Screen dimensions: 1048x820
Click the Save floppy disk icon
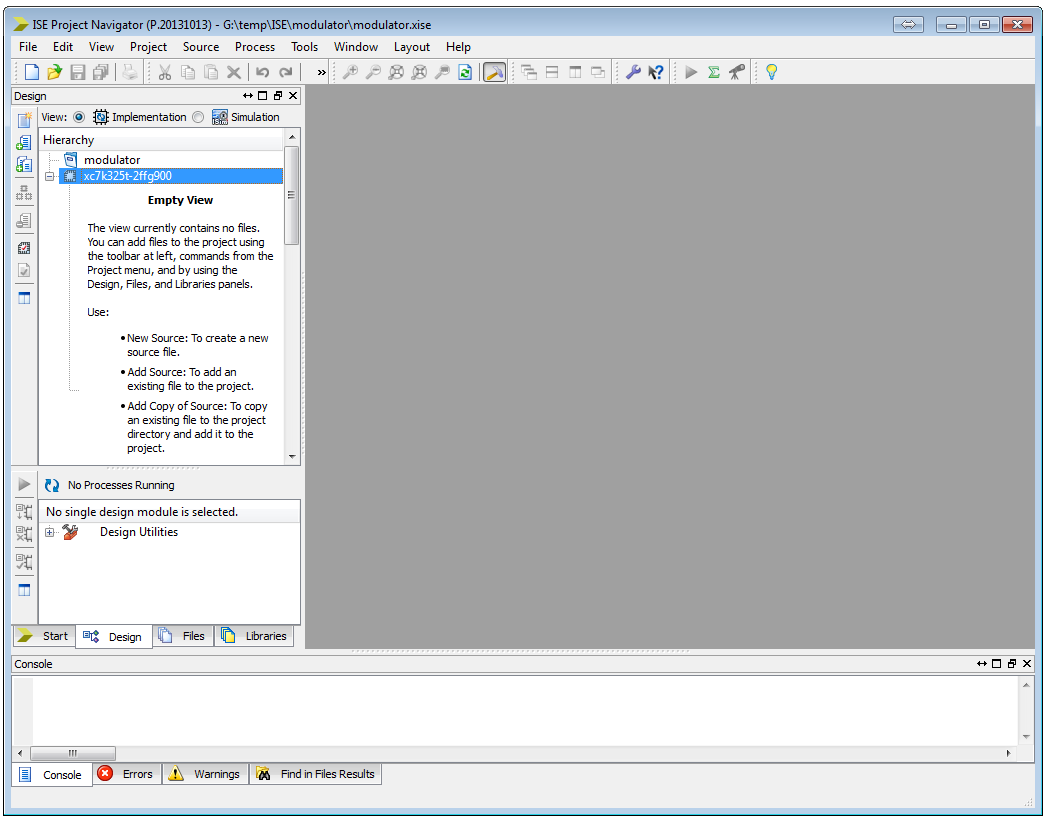coord(78,72)
